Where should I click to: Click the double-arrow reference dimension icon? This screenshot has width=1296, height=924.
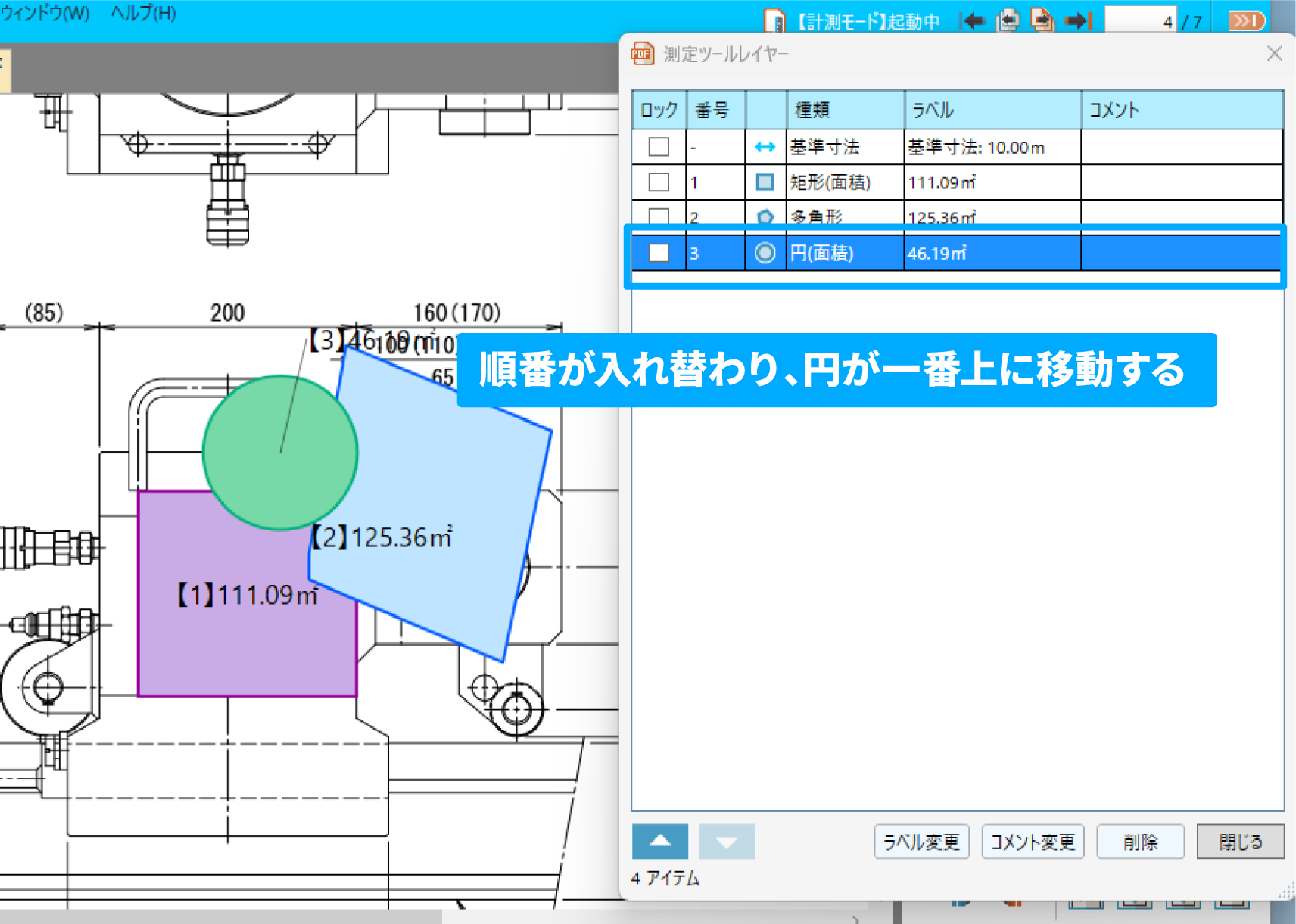pyautogui.click(x=765, y=147)
